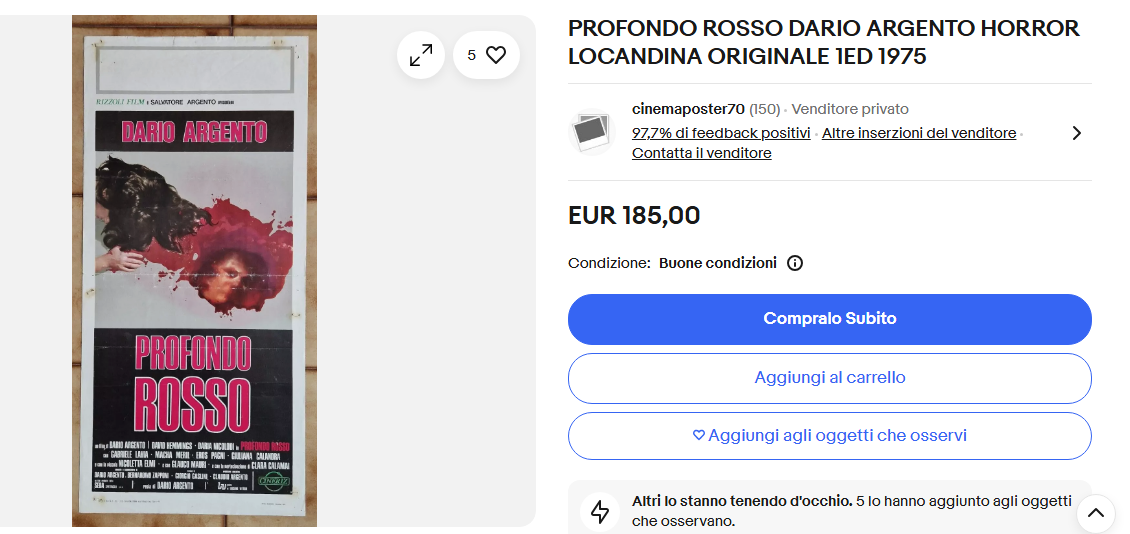1130x534 pixels.
Task: View 97,7% di feedback positivi
Action: click(x=721, y=133)
